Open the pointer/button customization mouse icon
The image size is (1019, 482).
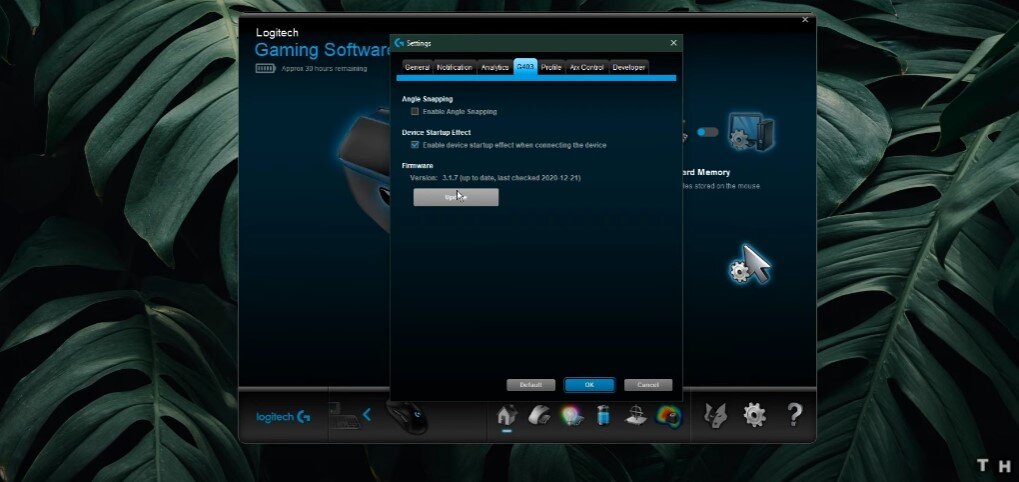point(539,414)
